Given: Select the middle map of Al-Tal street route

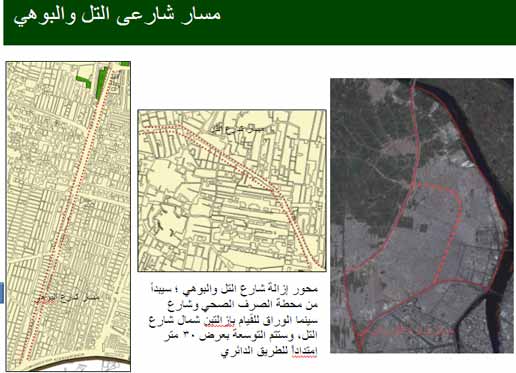Looking at the screenshot, I should pos(232,190).
